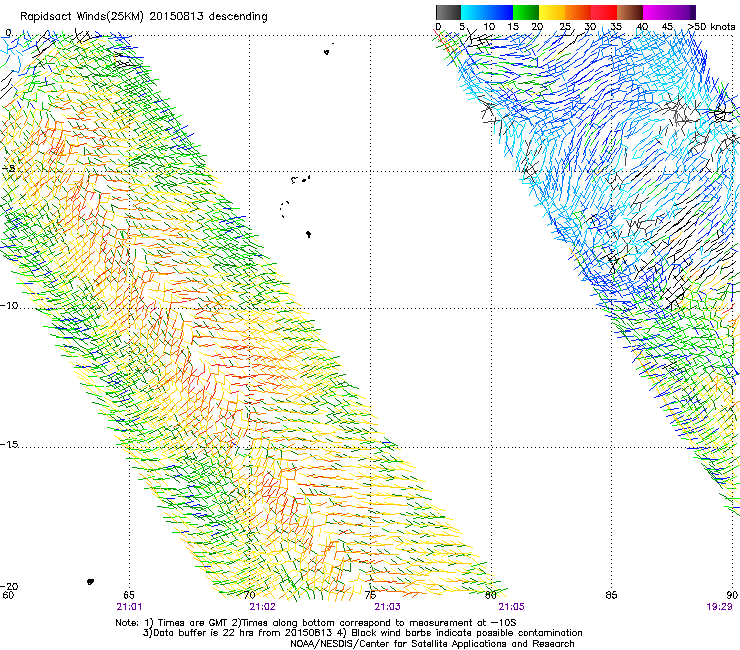The height and width of the screenshot is (650, 740).
Task: Click the latitude label '-10'
Action: click(9, 305)
